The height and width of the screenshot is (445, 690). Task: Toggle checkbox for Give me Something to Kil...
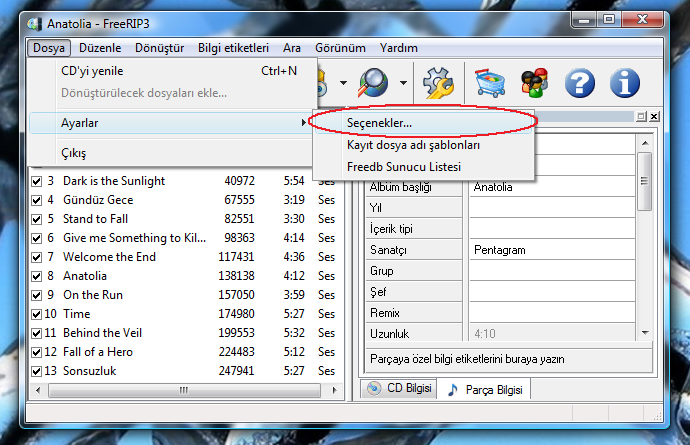37,238
